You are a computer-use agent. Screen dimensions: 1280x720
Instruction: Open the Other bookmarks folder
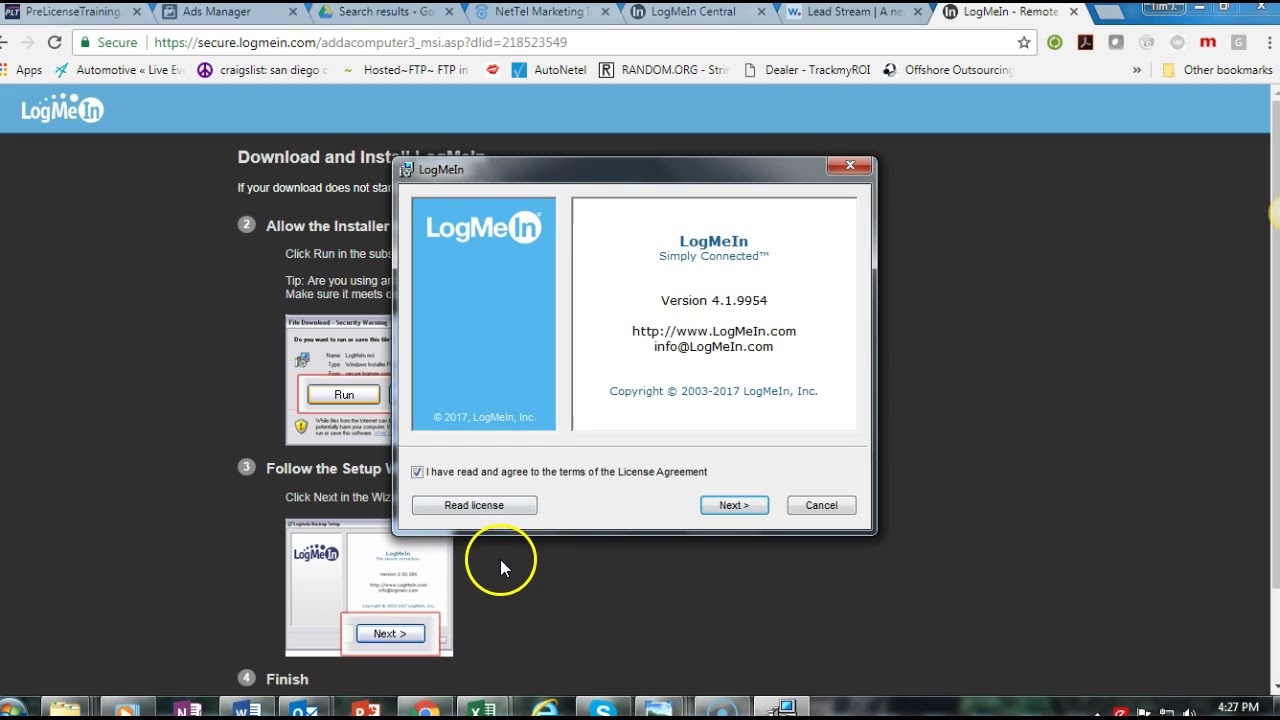coord(1216,70)
